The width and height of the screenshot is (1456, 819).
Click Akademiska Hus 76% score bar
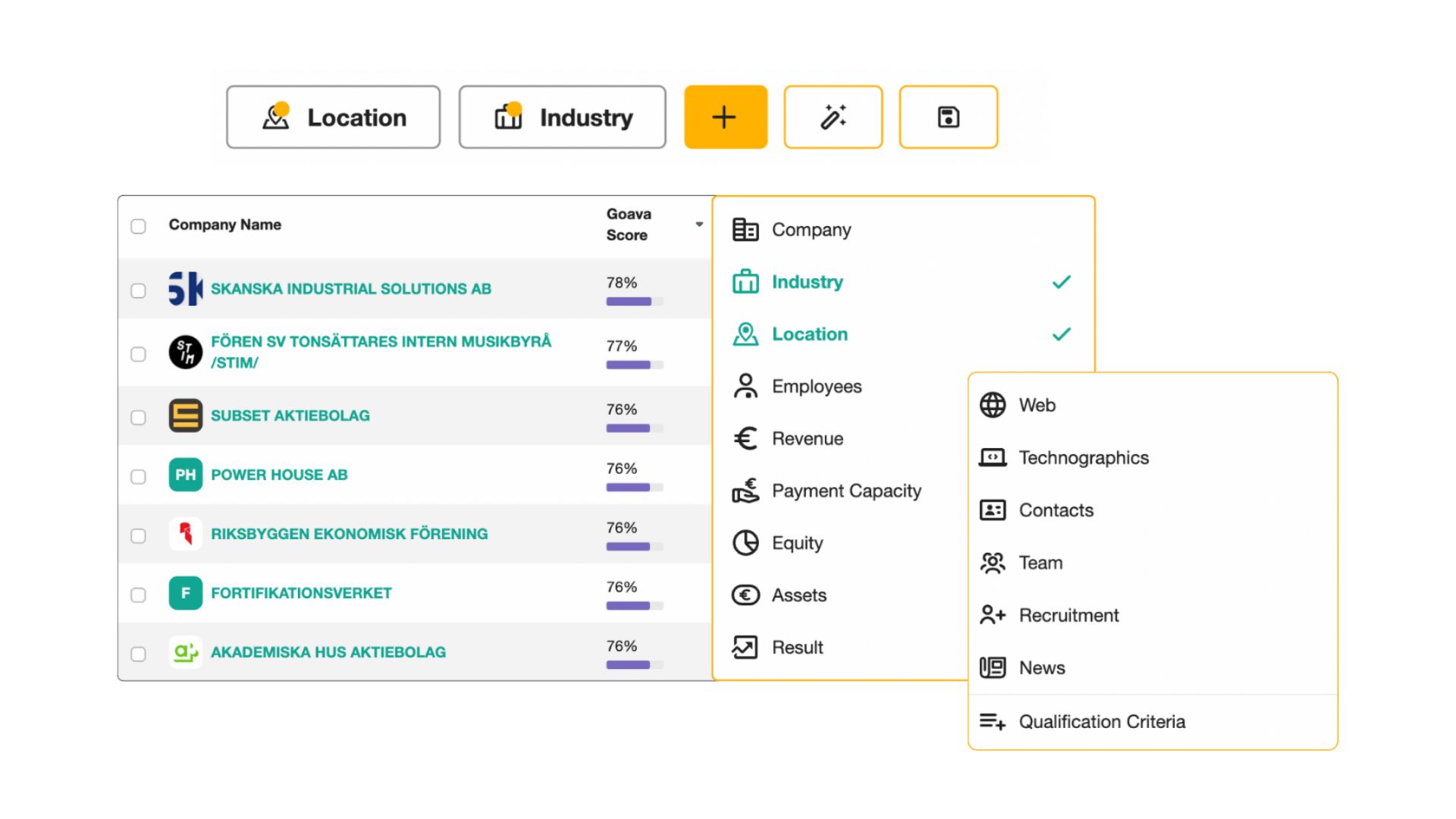(x=635, y=665)
